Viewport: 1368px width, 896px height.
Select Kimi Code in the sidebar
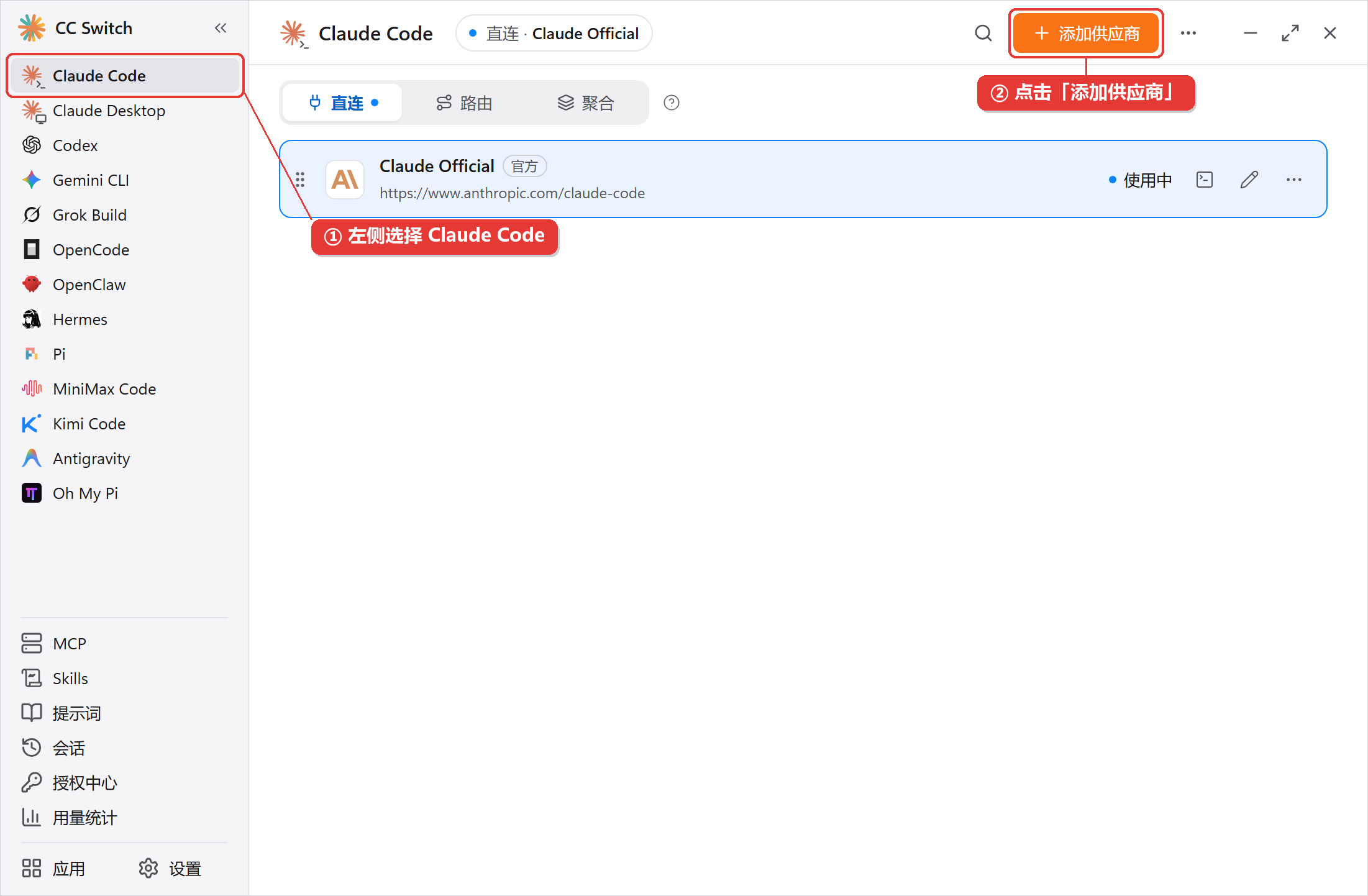coord(125,424)
